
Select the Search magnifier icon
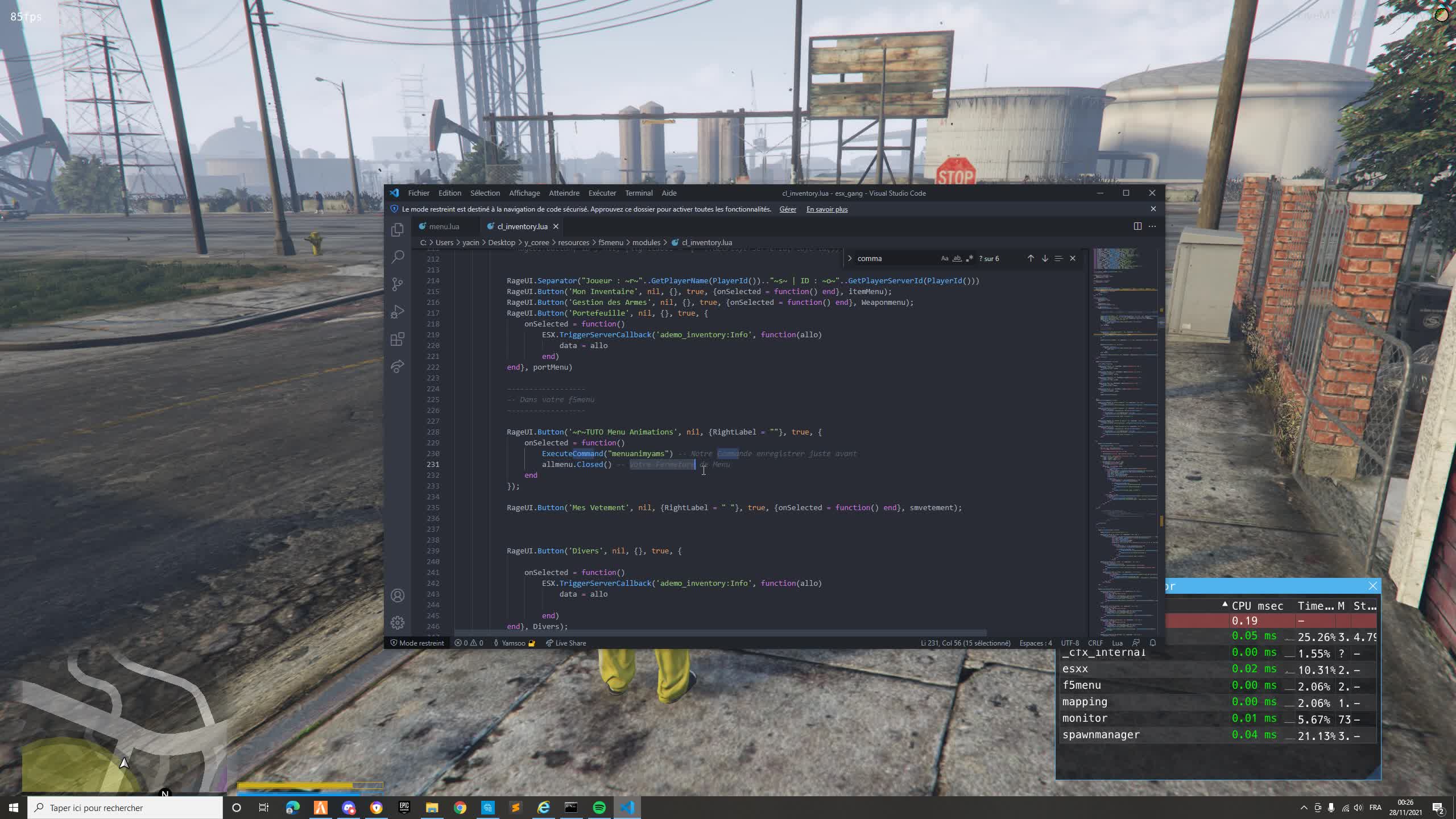pos(397,257)
